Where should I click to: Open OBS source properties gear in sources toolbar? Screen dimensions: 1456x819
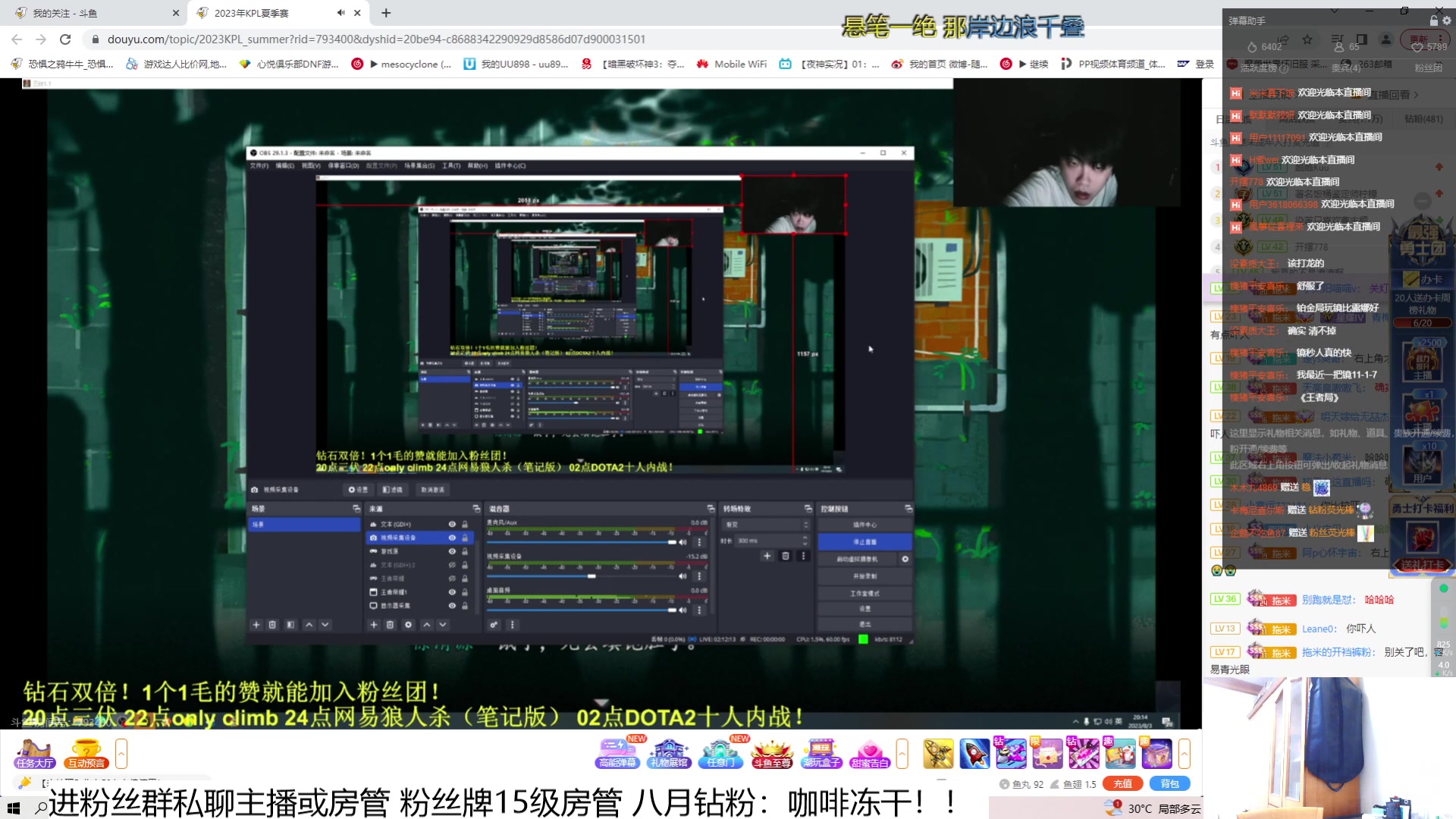[408, 625]
